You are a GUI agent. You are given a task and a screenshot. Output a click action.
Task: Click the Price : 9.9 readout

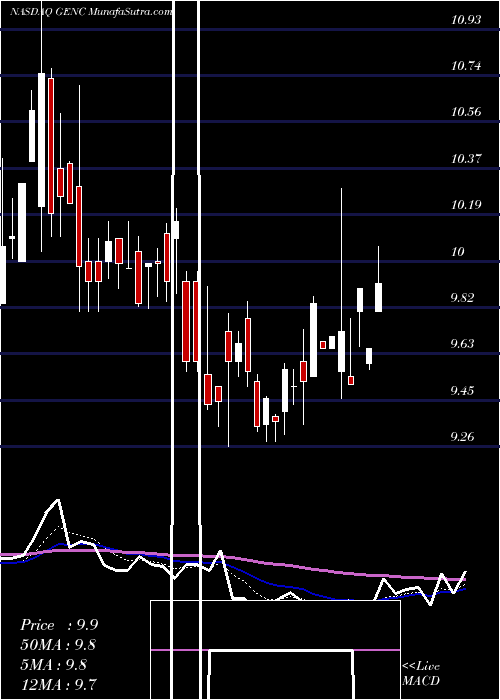click(59, 625)
